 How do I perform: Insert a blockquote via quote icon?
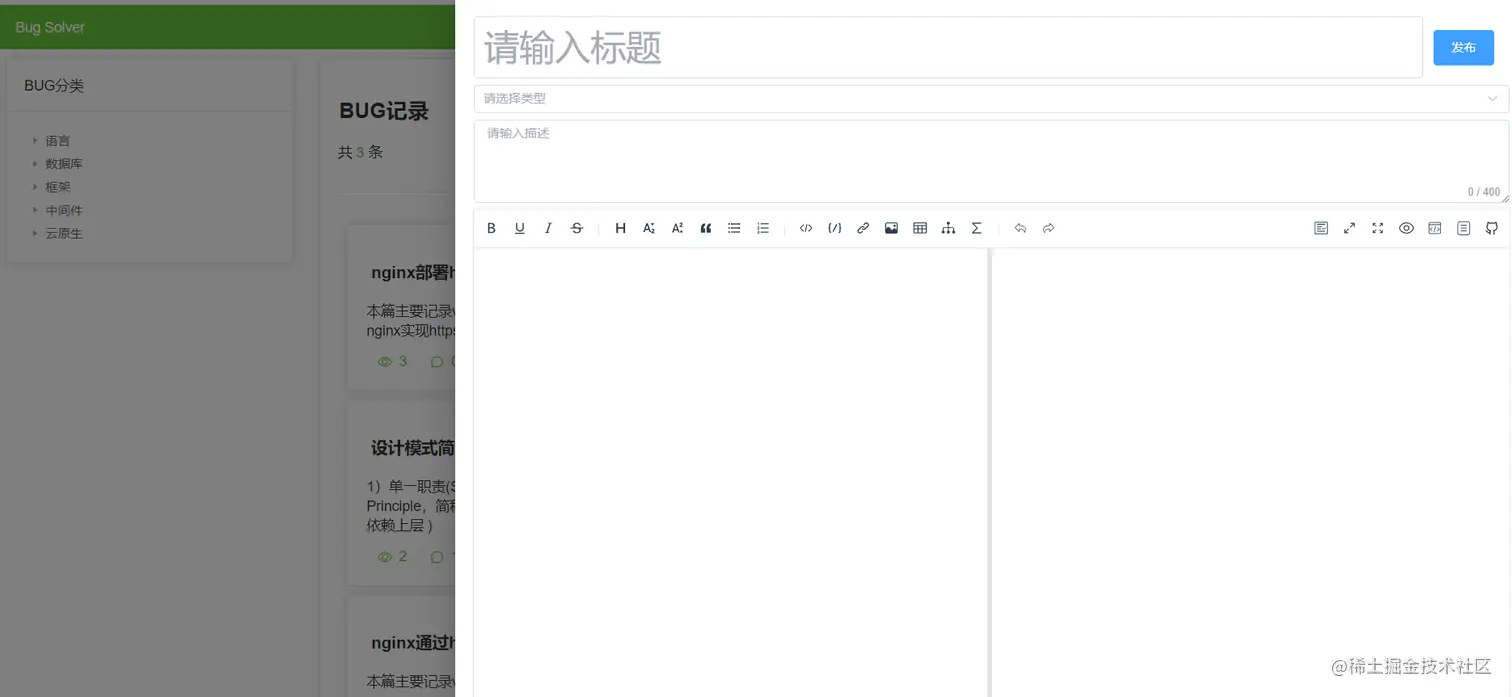pyautogui.click(x=706, y=228)
